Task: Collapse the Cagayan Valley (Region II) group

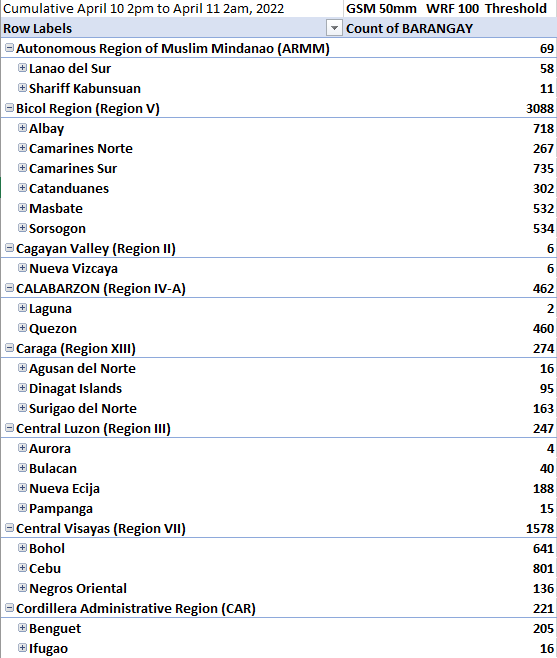Action: pos(9,248)
